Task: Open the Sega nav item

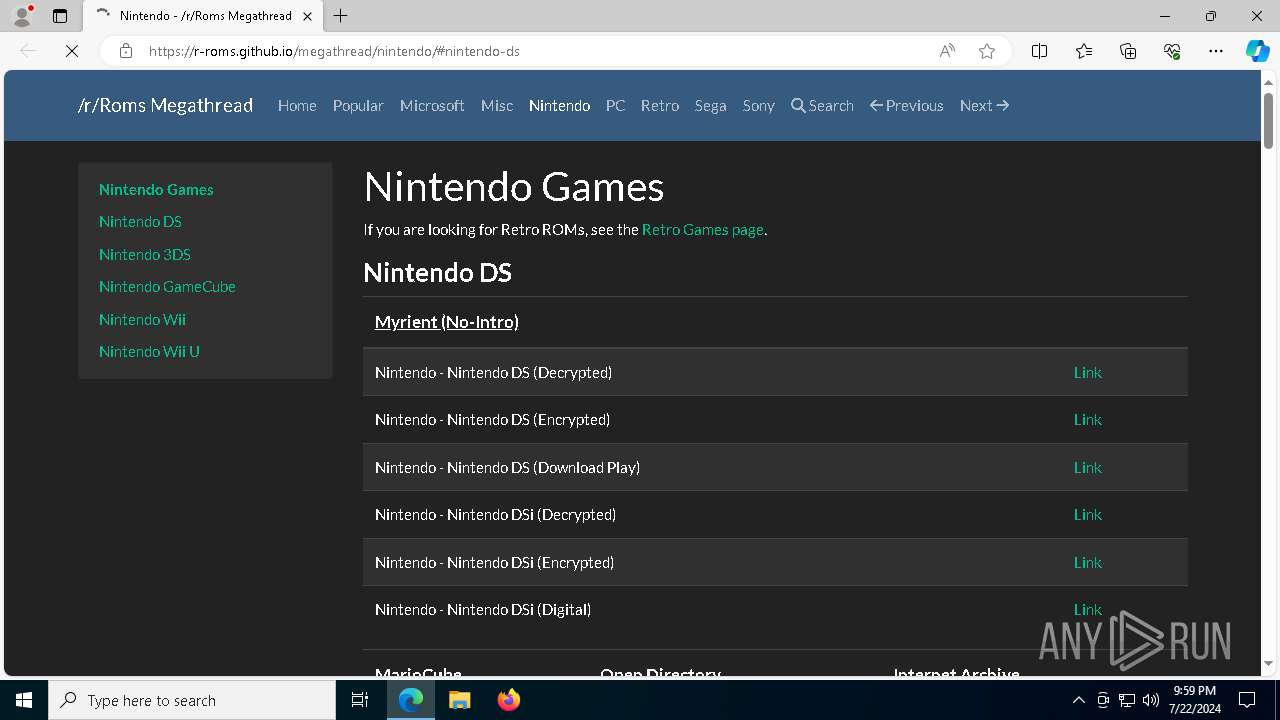Action: pos(711,105)
